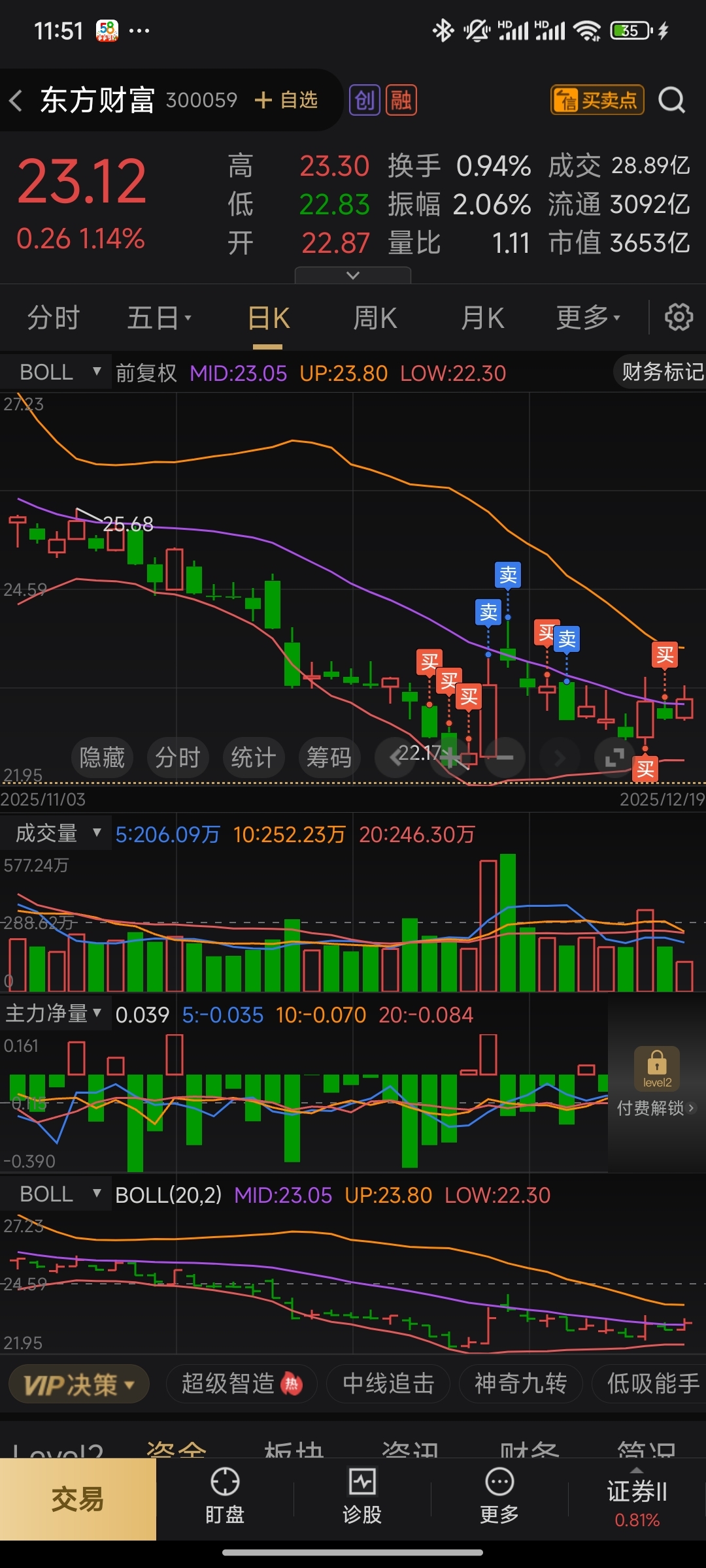The width and height of the screenshot is (706, 1568).
Task: Expand the quote details chevron
Action: (353, 275)
